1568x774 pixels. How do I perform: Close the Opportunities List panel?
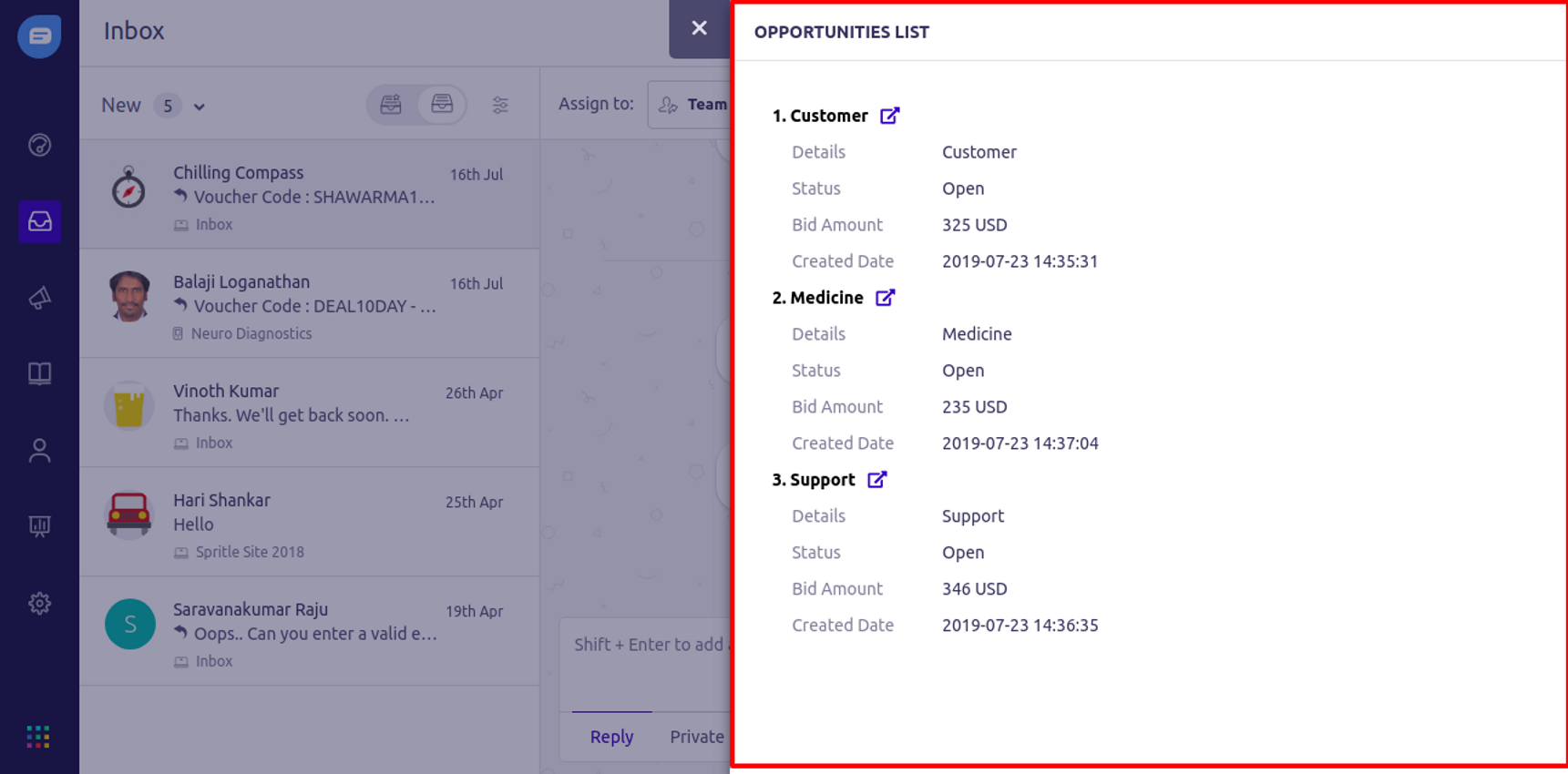click(x=699, y=28)
